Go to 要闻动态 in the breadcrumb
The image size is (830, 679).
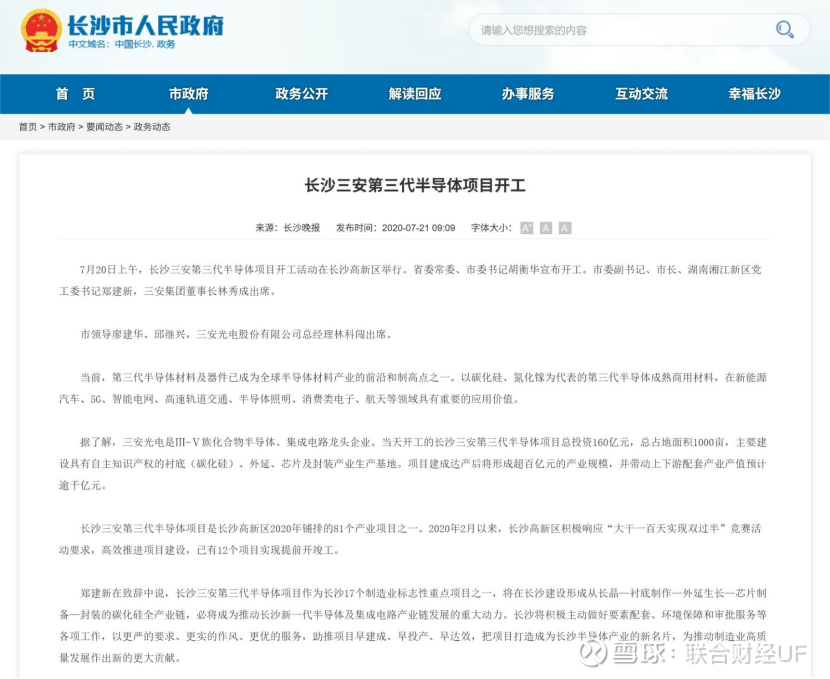tap(104, 127)
